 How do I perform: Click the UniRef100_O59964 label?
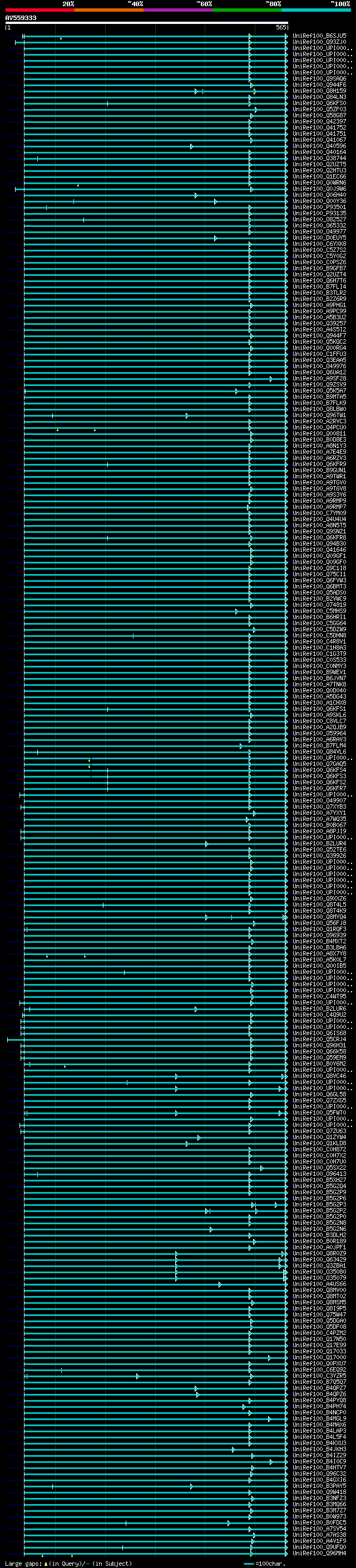pyautogui.click(x=319, y=733)
